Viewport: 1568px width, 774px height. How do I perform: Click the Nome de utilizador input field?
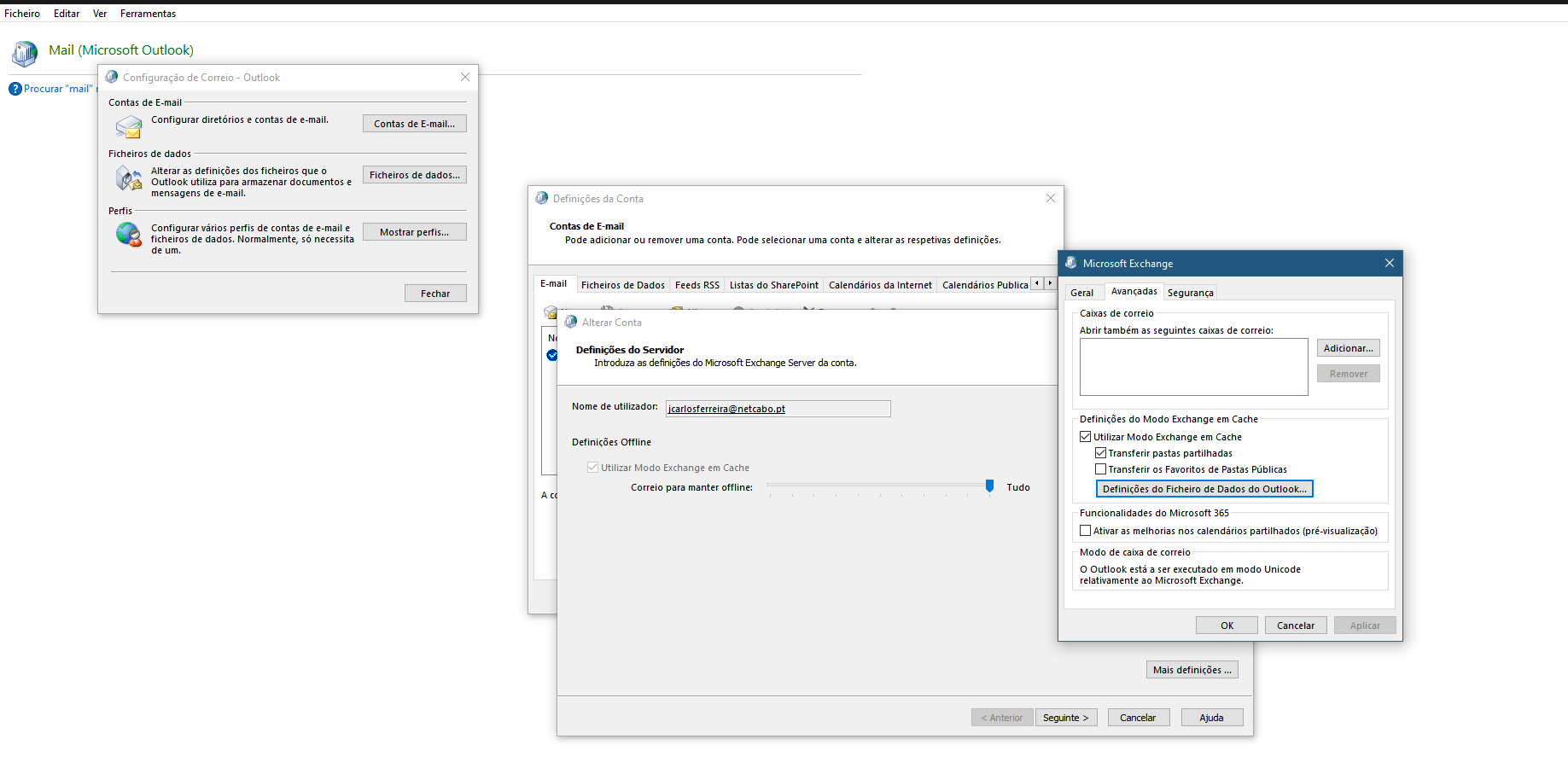click(778, 409)
